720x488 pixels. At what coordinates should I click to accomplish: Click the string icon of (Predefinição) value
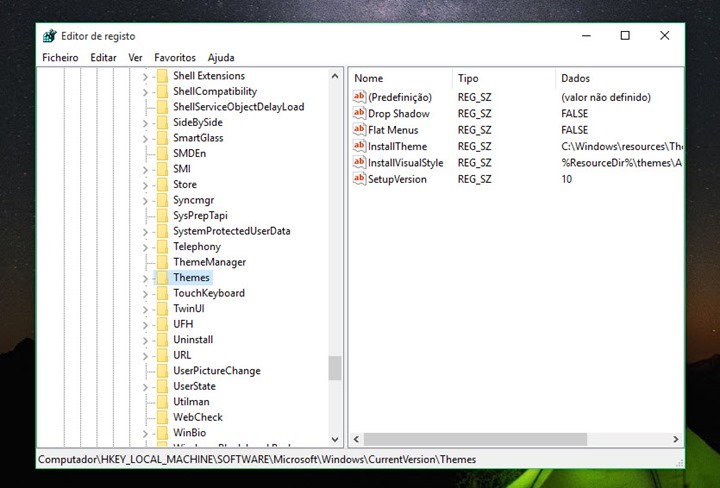pyautogui.click(x=359, y=97)
